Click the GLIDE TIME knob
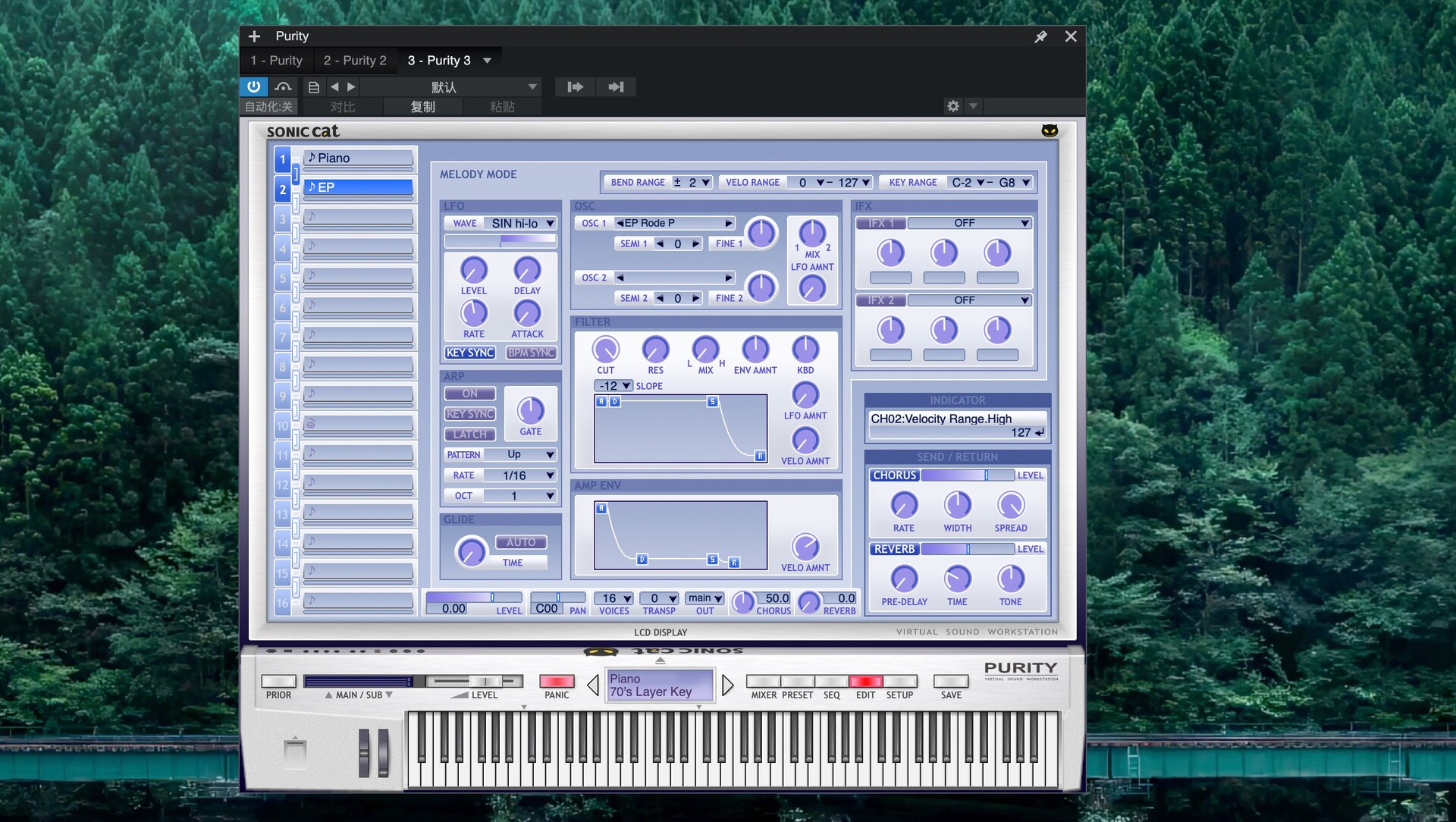 (x=471, y=551)
